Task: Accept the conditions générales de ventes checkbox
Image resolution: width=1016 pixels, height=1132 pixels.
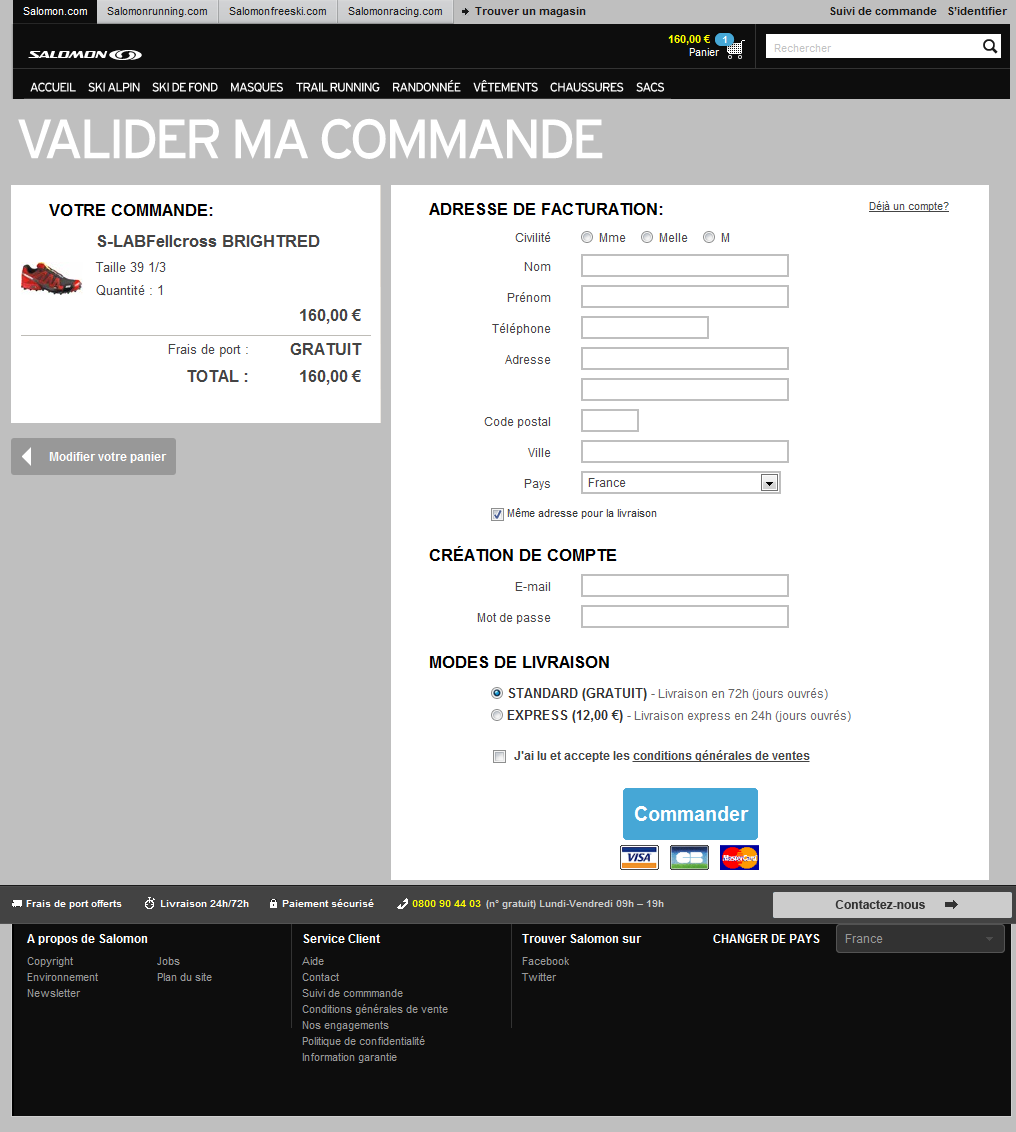Action: pos(499,756)
